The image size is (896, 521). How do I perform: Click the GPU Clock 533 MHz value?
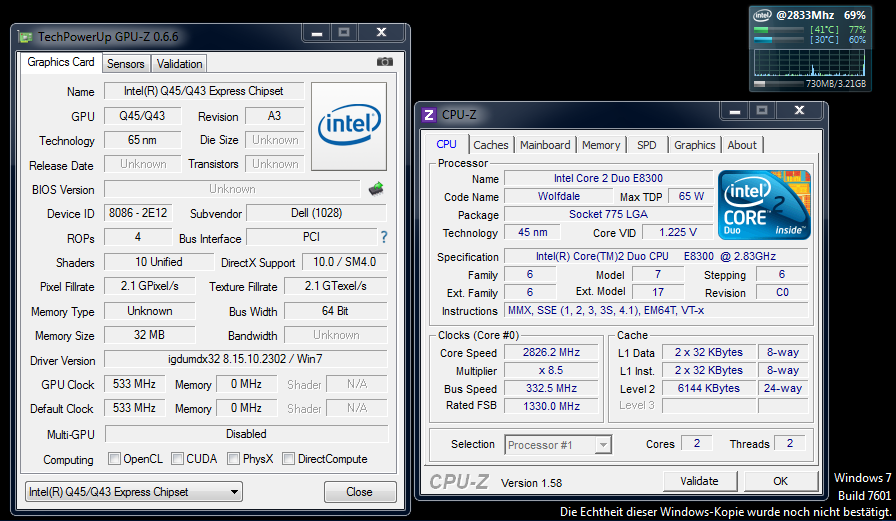pos(134,384)
